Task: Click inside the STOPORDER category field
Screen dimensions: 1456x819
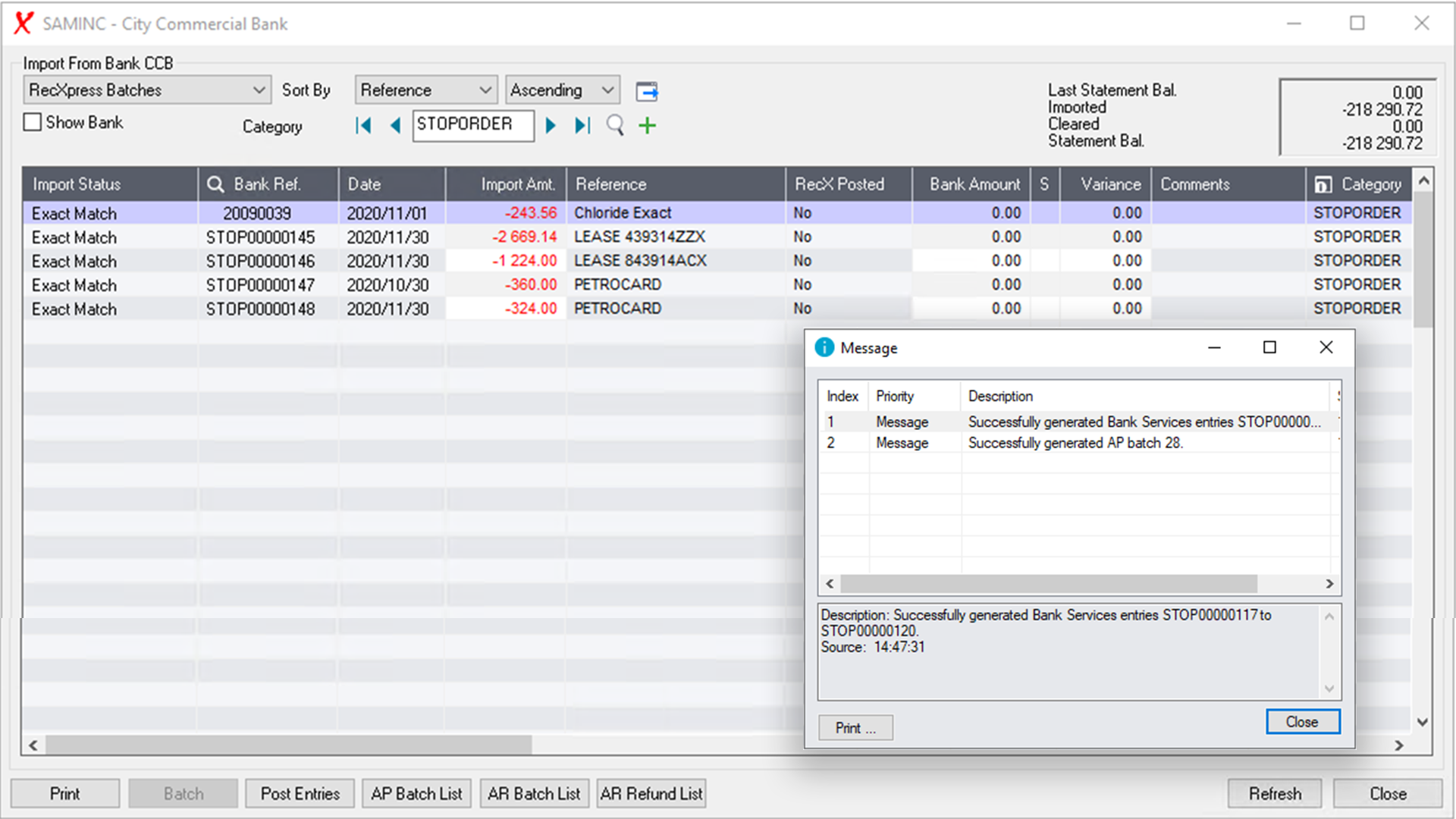Action: click(472, 126)
